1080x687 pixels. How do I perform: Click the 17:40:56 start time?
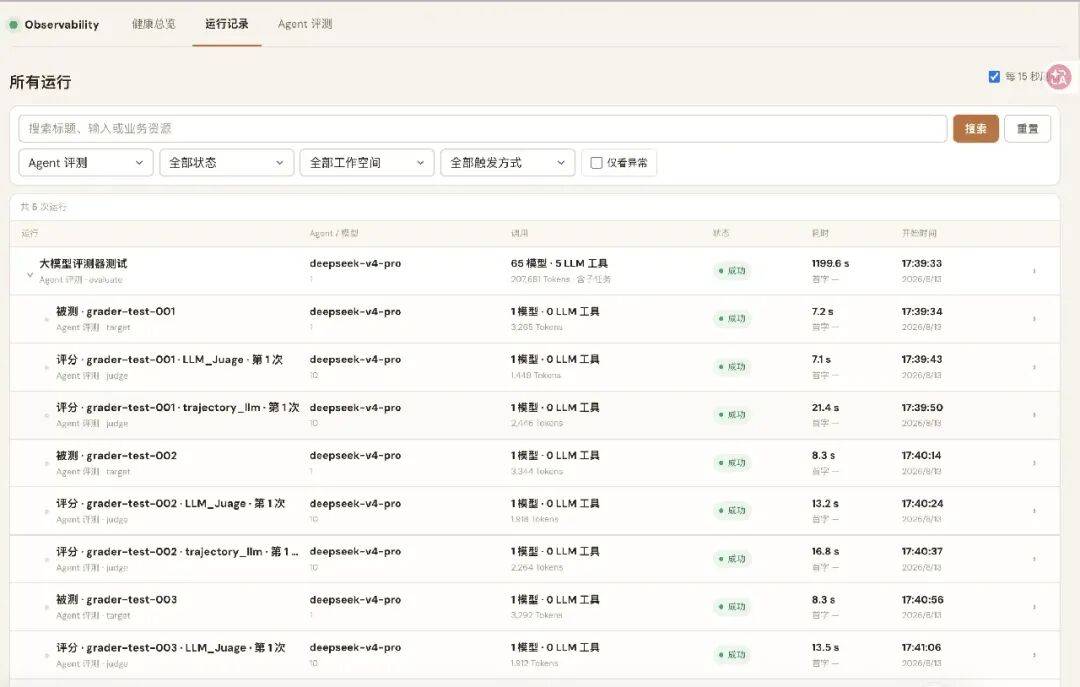(x=922, y=599)
